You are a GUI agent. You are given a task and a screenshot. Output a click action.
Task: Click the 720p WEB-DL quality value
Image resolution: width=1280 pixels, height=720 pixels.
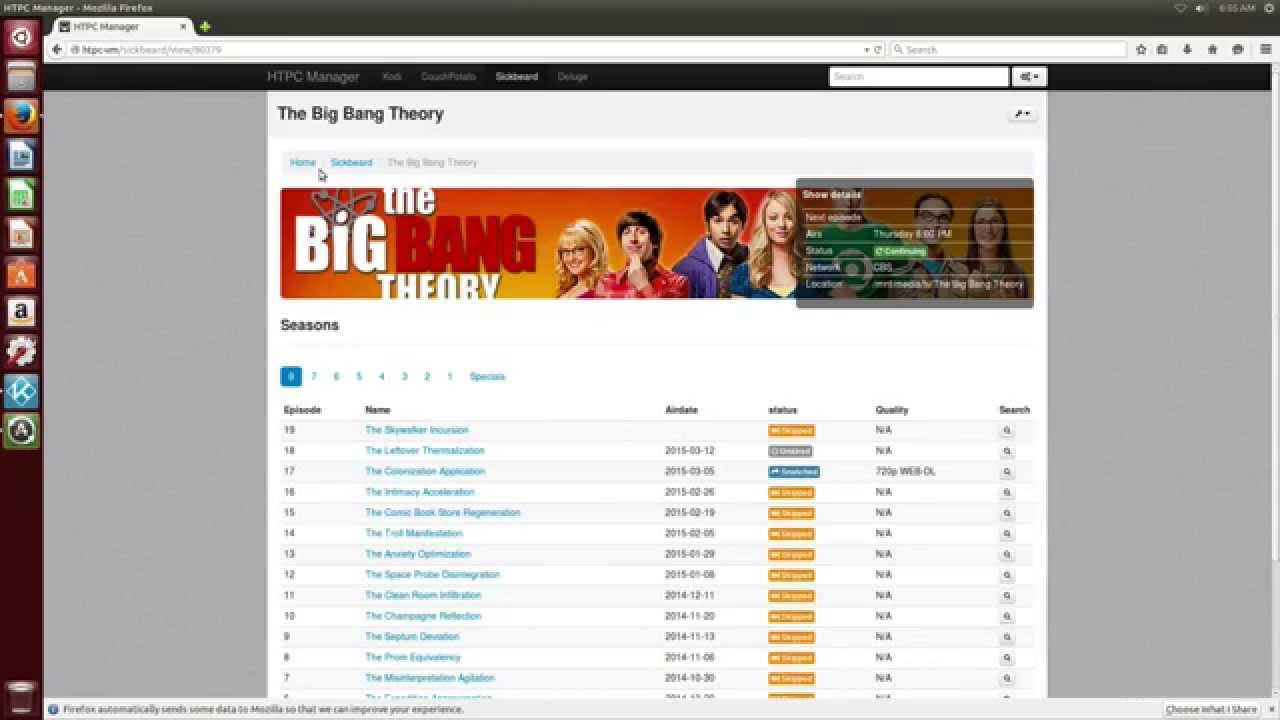pyautogui.click(x=905, y=472)
